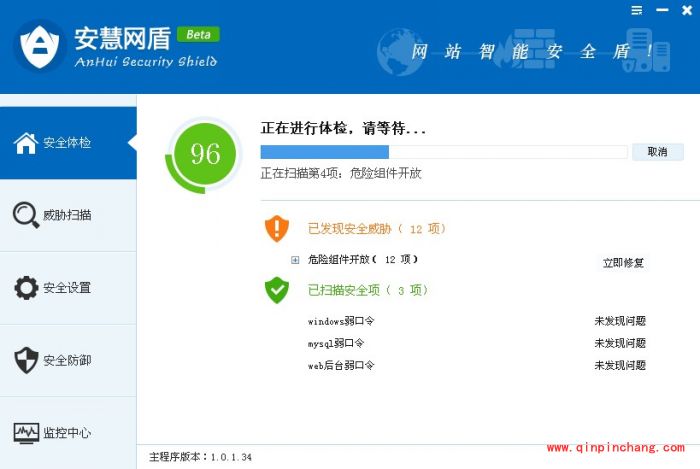
Task: Click the blue scan progress bar
Action: [x=444, y=152]
